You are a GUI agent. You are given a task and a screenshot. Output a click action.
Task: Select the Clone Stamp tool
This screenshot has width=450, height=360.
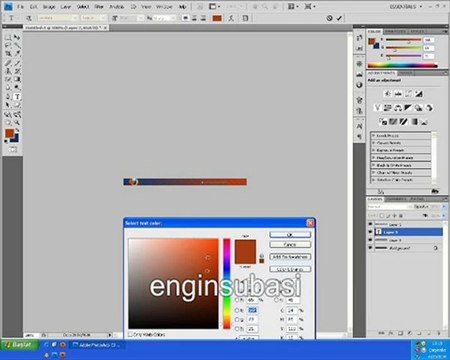click(x=8, y=71)
